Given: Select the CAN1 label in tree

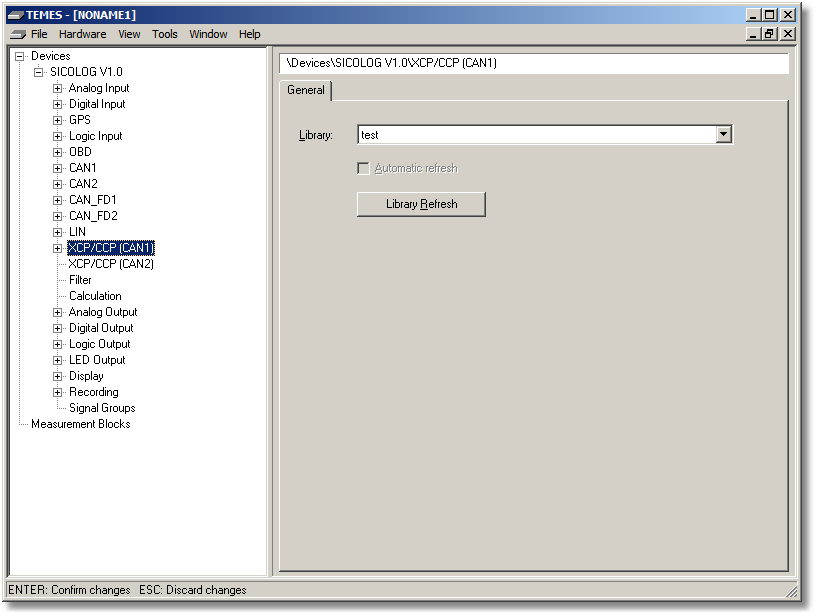Looking at the screenshot, I should pyautogui.click(x=82, y=168).
